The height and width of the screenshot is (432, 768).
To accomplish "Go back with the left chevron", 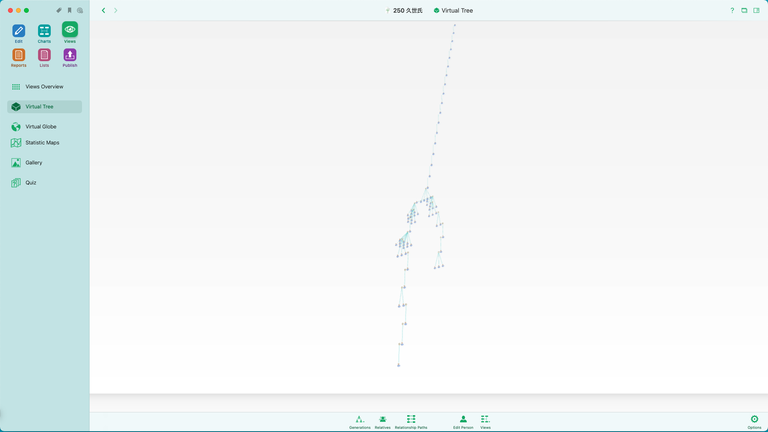I will pos(103,10).
